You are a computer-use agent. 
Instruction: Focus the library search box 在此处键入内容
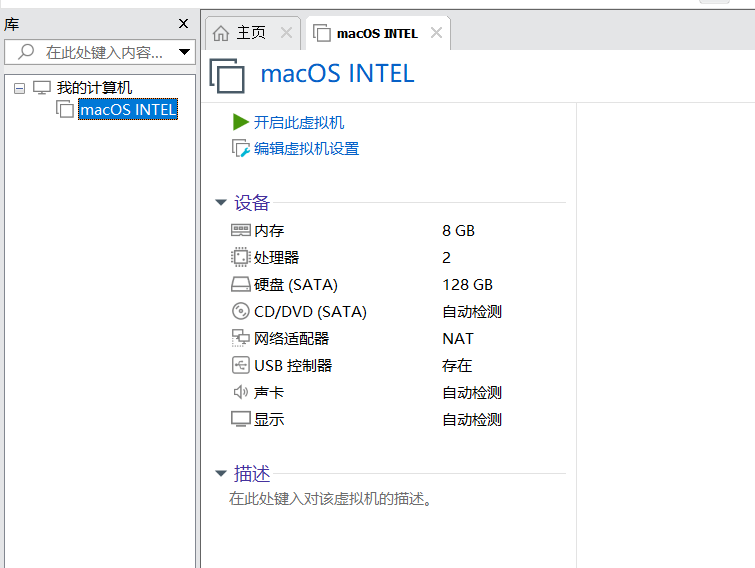(100, 52)
